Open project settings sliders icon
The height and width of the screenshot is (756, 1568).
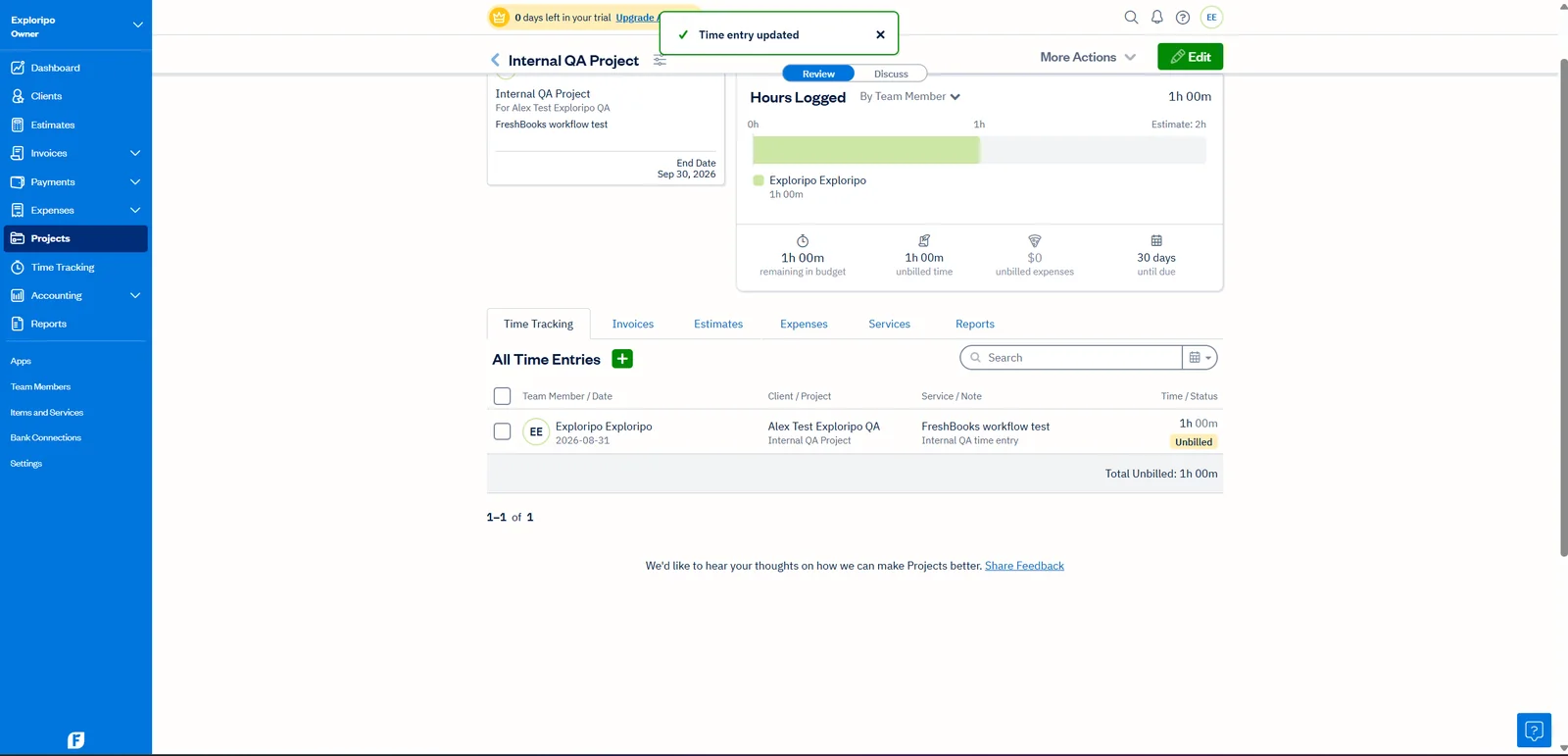(660, 61)
